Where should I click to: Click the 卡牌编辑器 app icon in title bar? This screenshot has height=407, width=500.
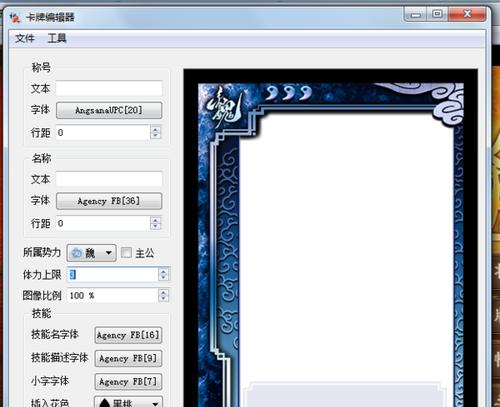(x=15, y=18)
